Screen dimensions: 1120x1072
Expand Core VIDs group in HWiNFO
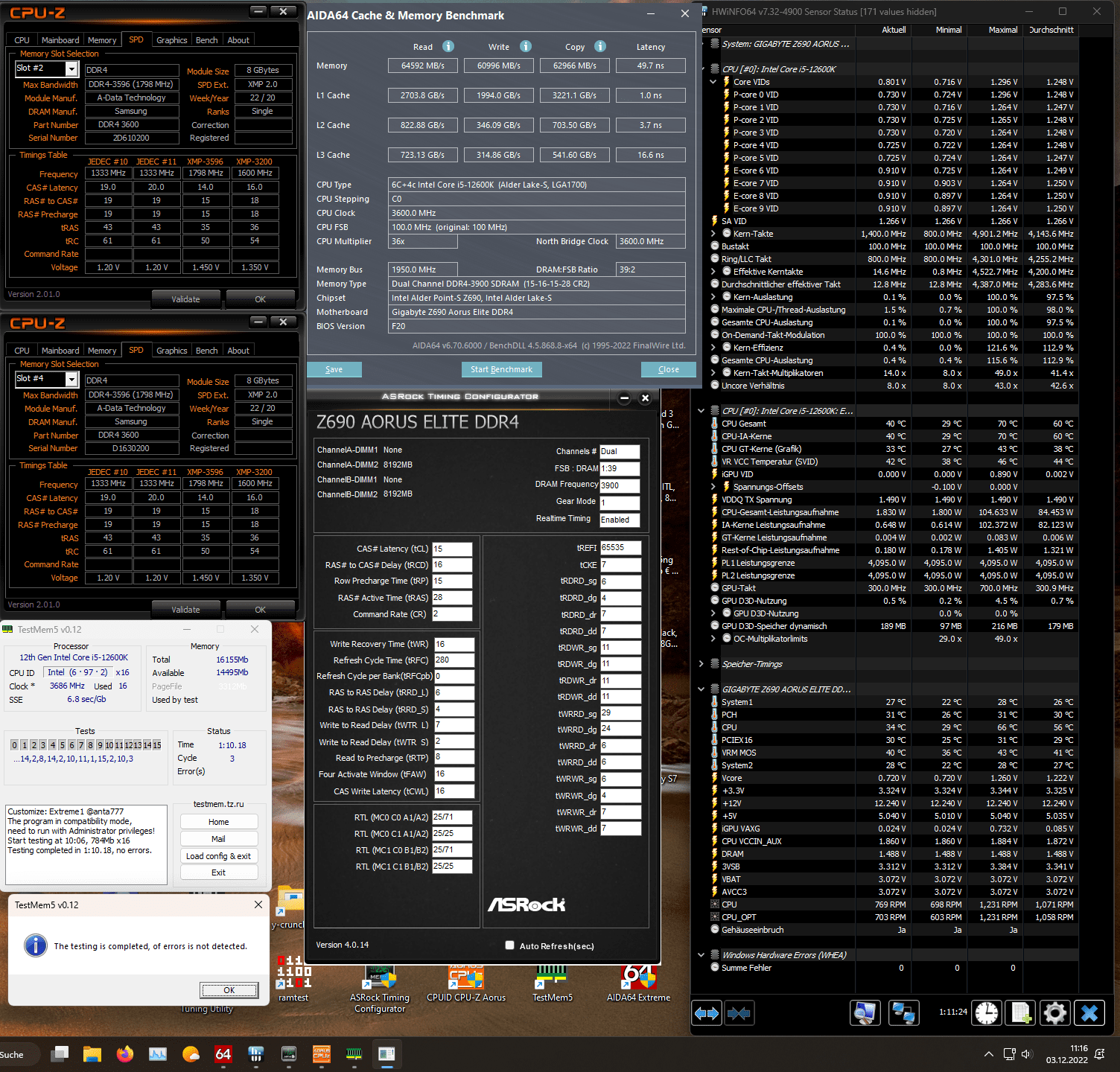tap(713, 82)
